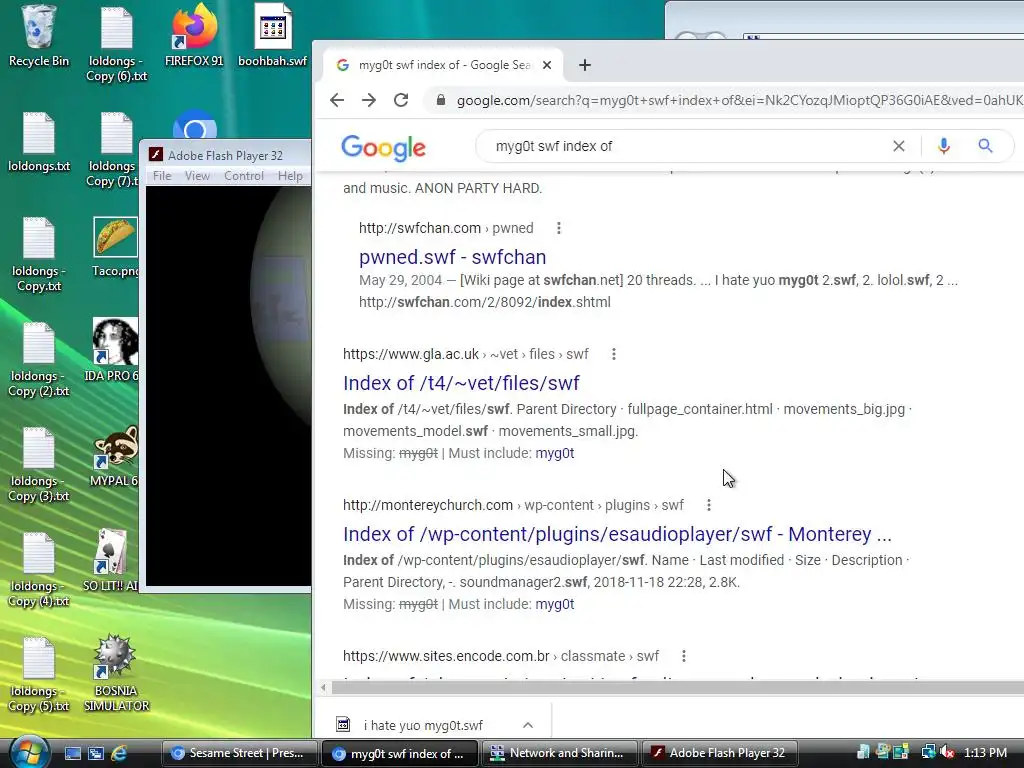The height and width of the screenshot is (768, 1024).
Task: Select the FIREFOX 91 desktop shortcut
Action: point(194,37)
